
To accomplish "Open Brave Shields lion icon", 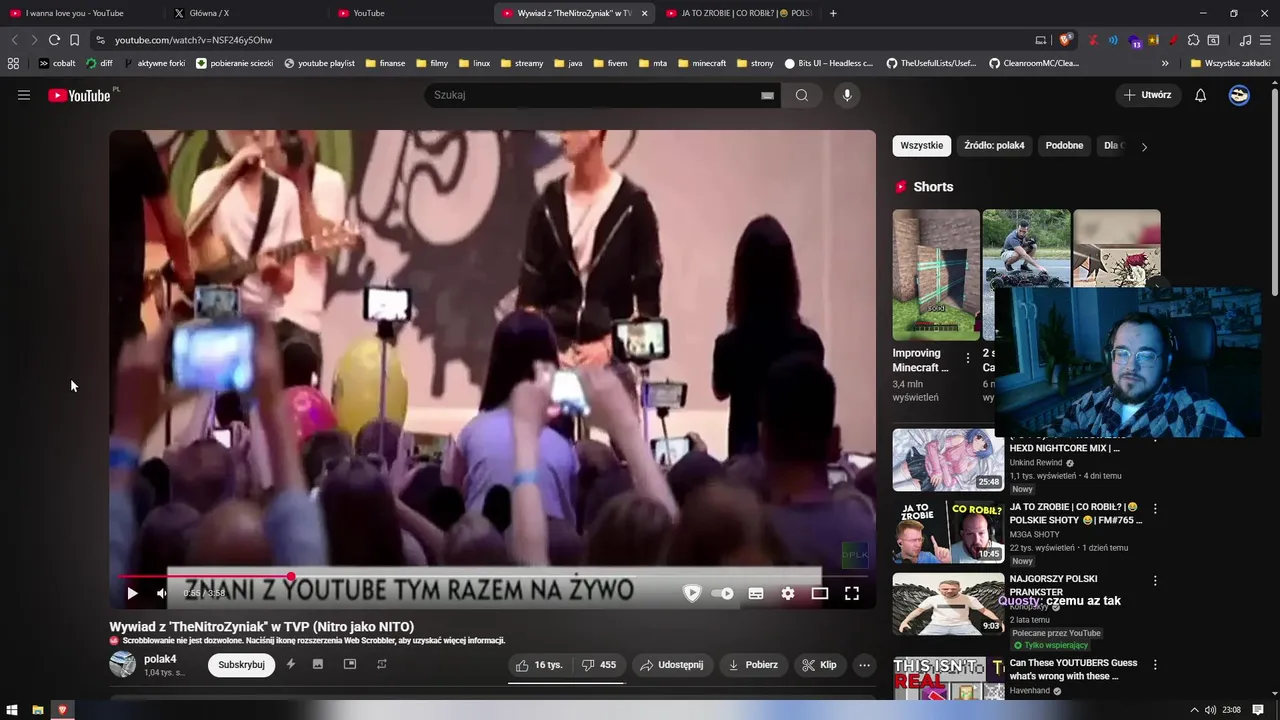I will [x=1065, y=40].
